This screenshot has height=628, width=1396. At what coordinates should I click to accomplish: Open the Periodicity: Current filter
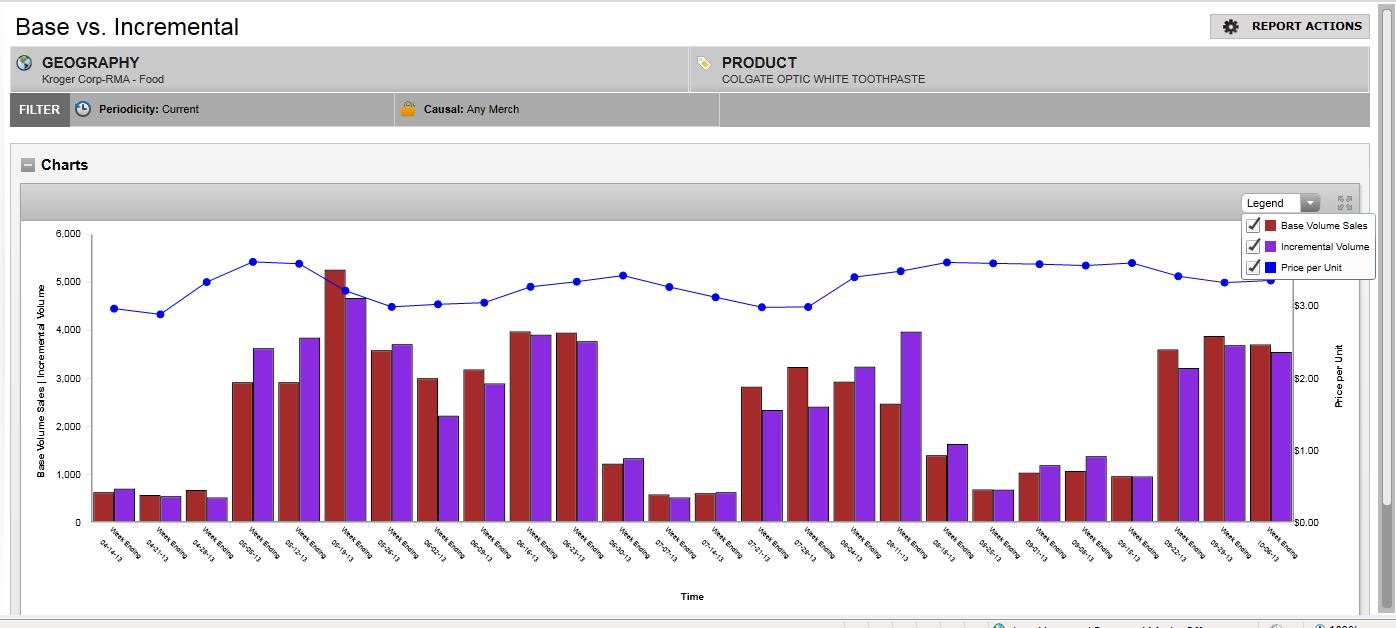coord(149,109)
